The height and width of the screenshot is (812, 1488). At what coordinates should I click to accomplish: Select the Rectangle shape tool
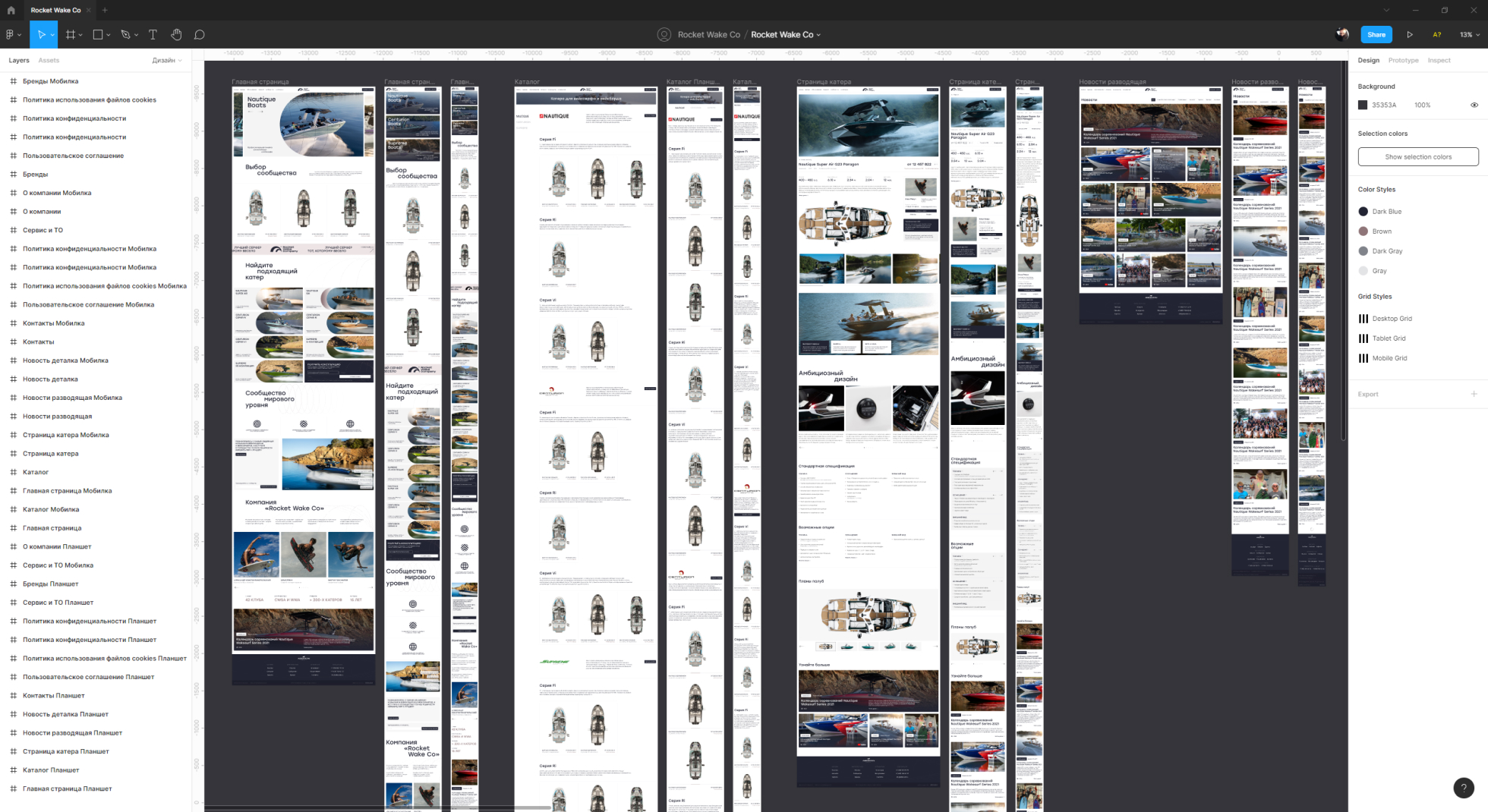click(x=98, y=35)
